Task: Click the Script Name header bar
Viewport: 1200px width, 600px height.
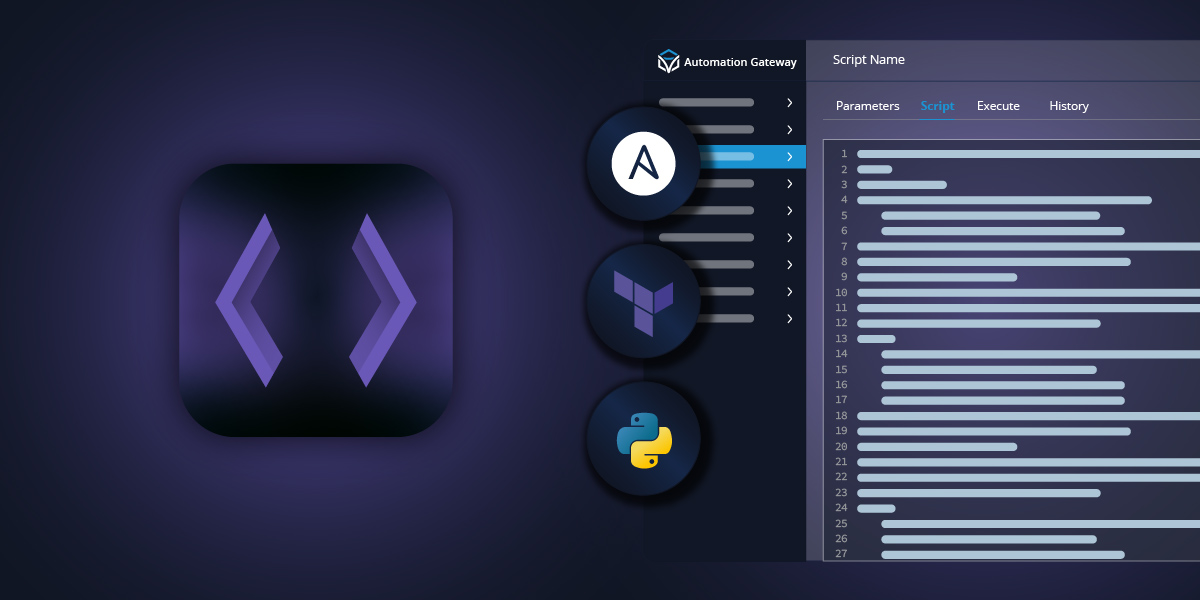Action: [868, 60]
